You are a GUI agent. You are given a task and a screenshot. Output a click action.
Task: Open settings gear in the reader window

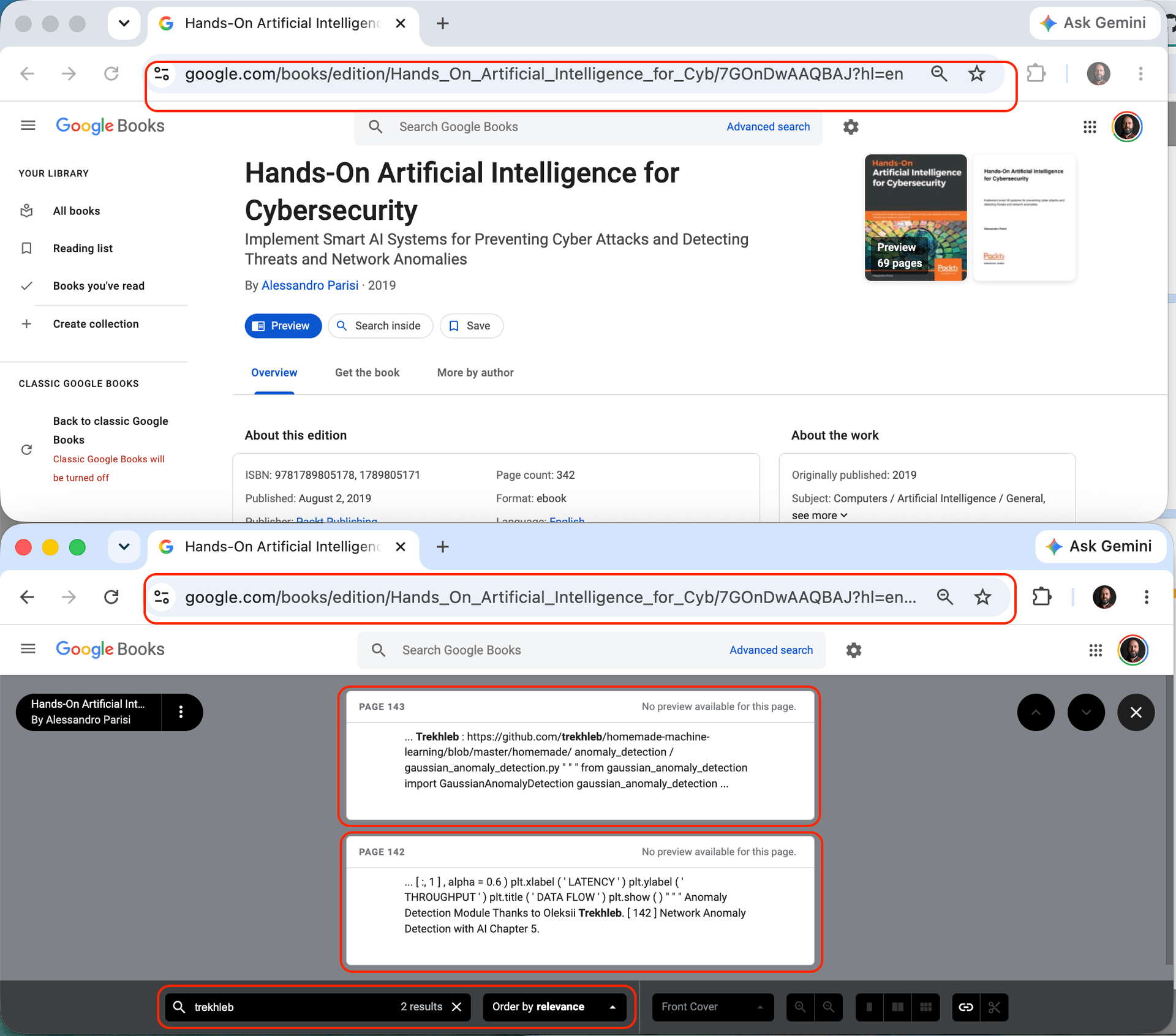click(x=854, y=650)
